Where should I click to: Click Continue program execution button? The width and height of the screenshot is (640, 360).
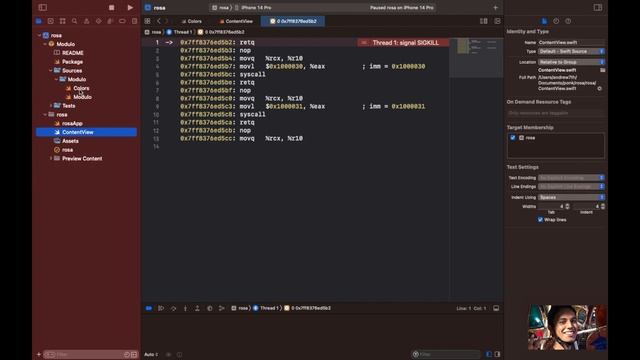[161, 308]
